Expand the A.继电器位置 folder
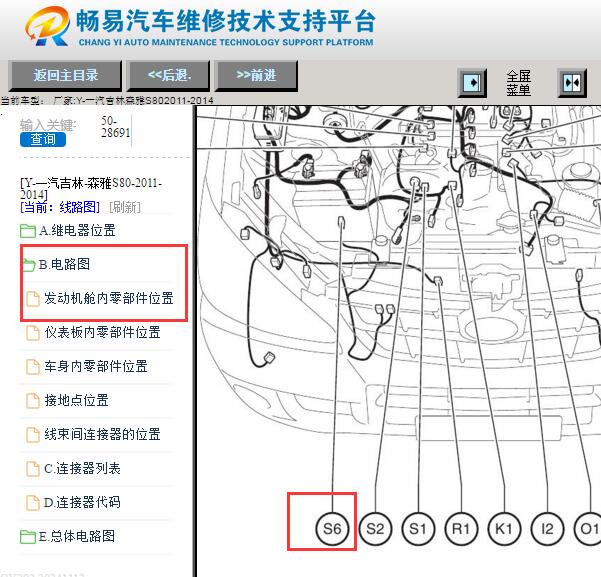 coord(77,230)
